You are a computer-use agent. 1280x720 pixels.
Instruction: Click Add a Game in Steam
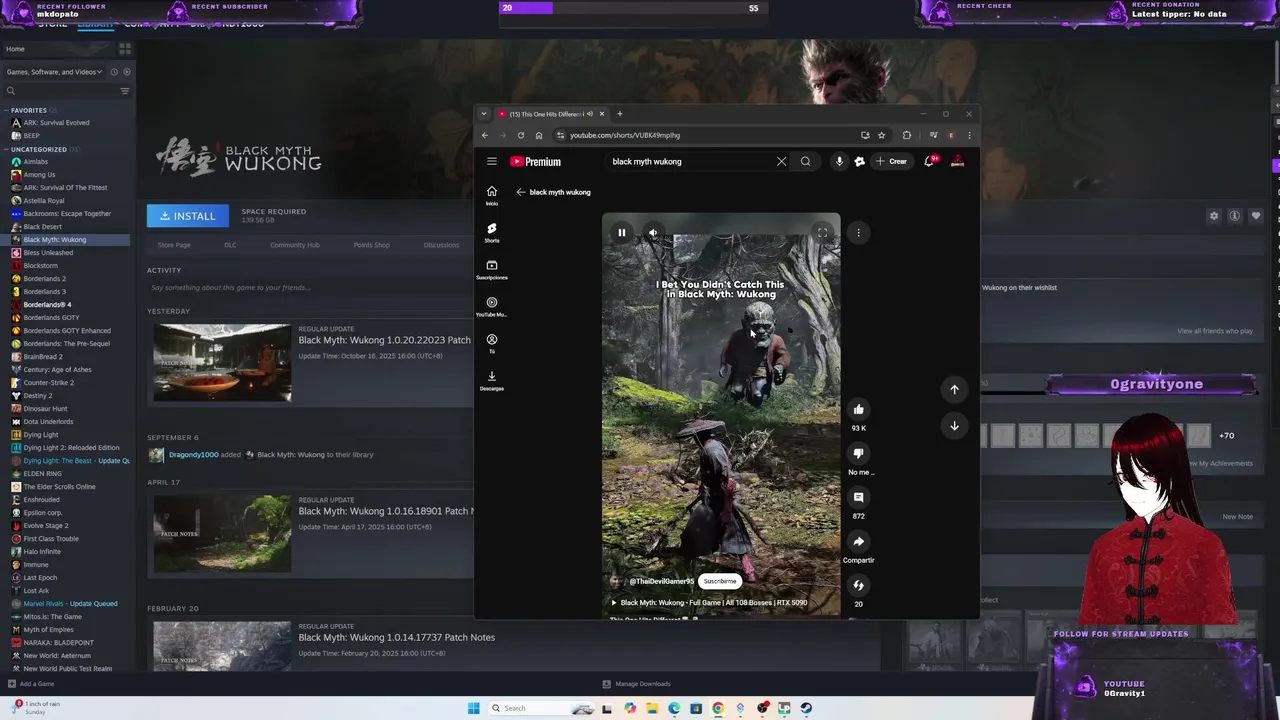(x=31, y=684)
